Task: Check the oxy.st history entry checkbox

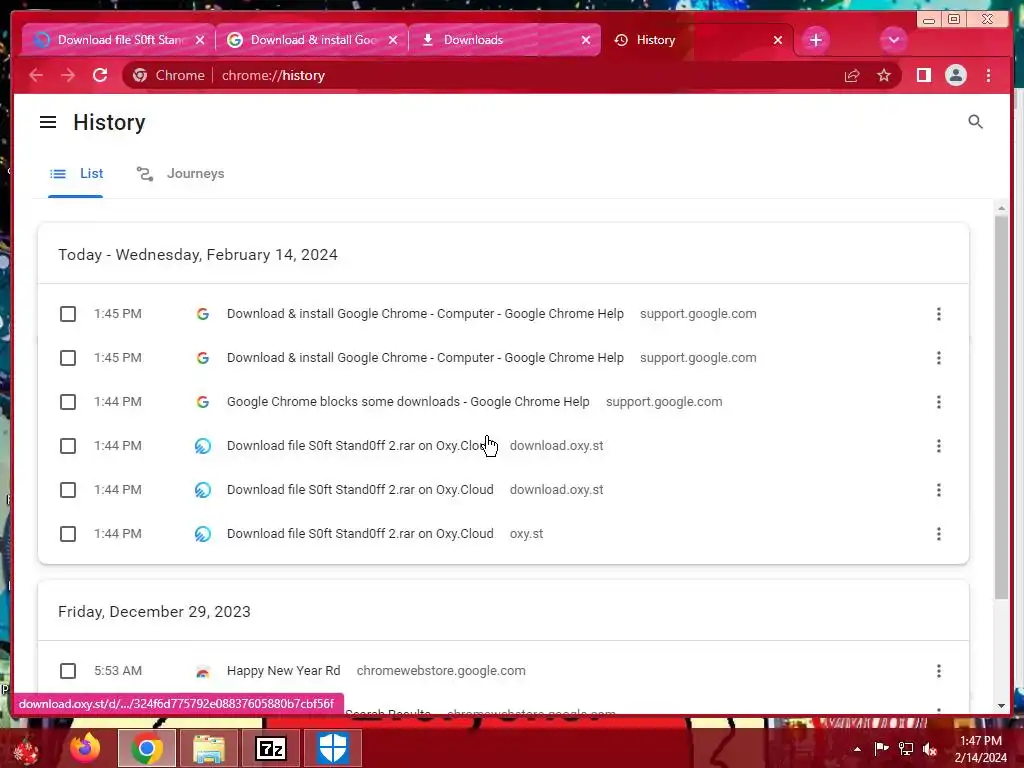Action: 68,534
